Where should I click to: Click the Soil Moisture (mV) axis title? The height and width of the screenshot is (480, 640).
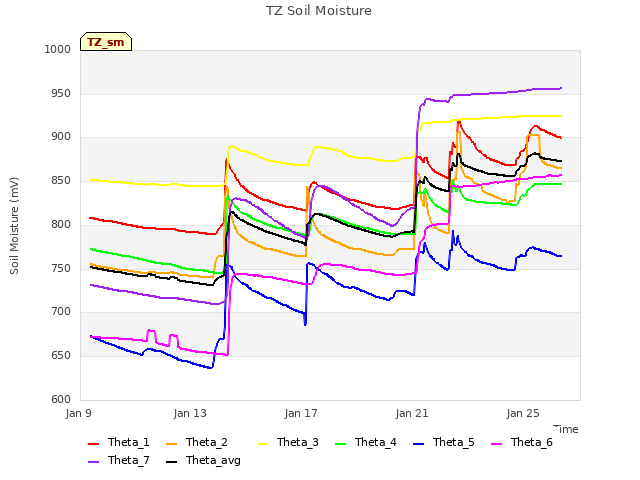(14, 226)
